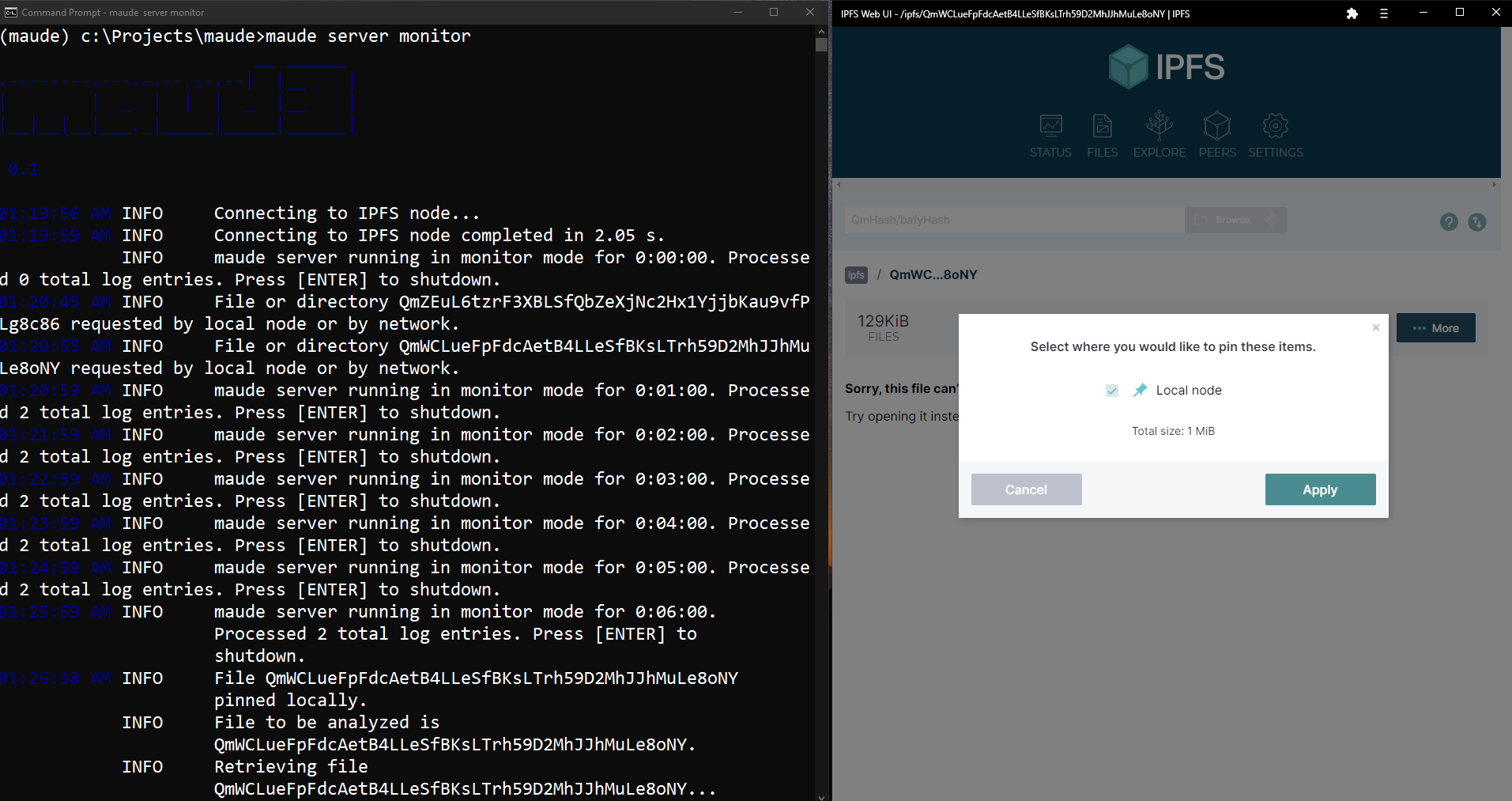Click the inspect icon next to Browse
The width and height of the screenshot is (1512, 801).
click(1273, 220)
